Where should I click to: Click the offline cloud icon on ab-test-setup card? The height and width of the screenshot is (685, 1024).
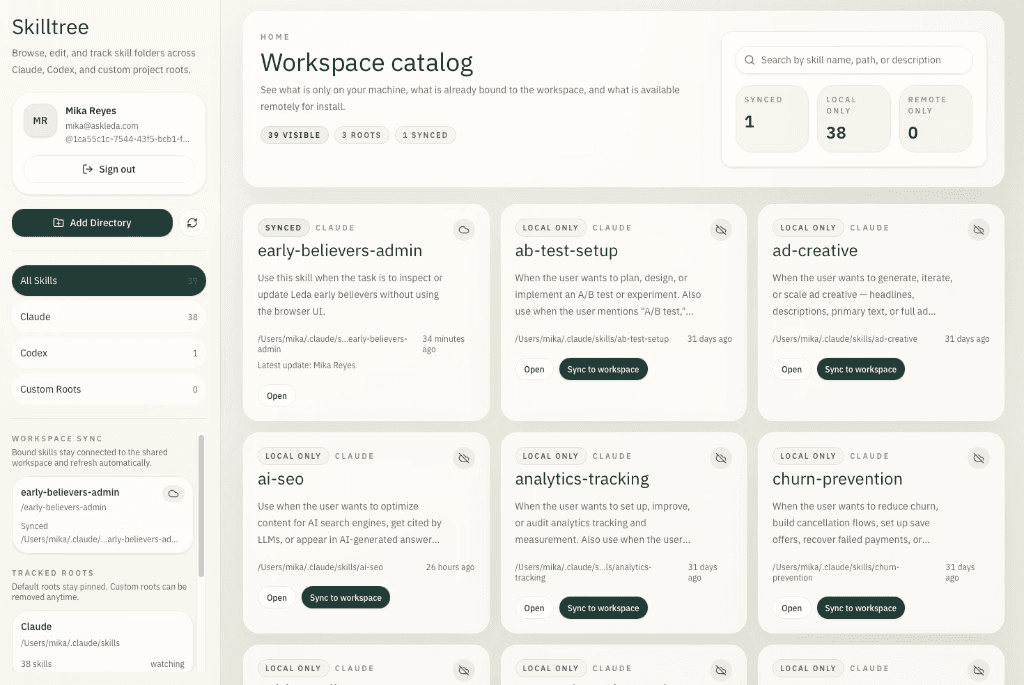click(721, 229)
